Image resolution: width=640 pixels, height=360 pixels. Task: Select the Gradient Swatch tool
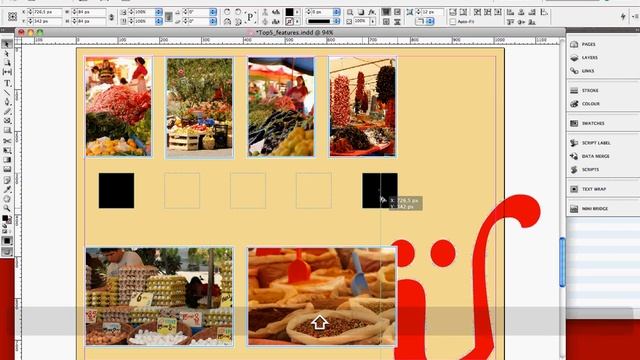tap(7, 160)
